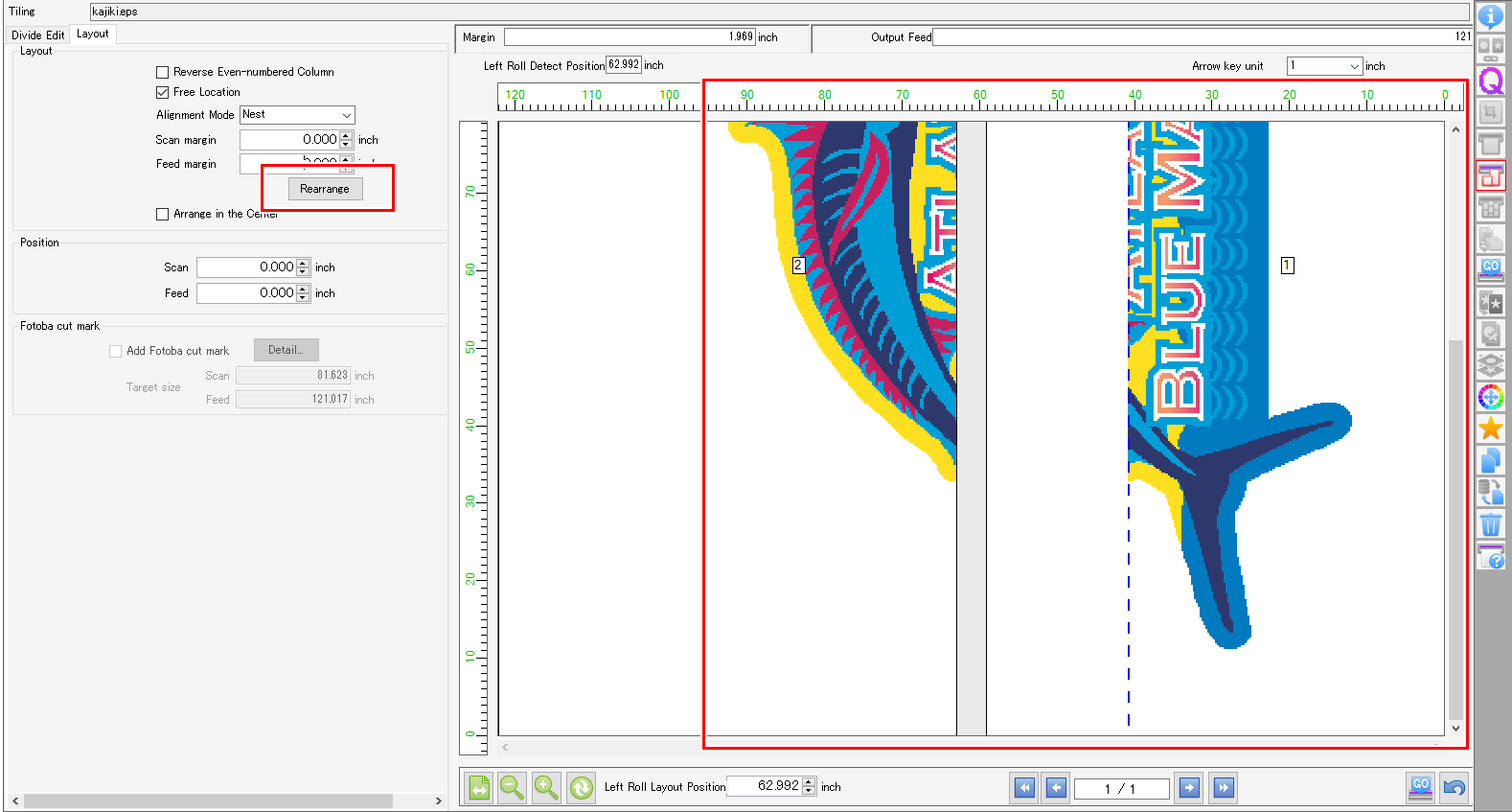
Task: Click the left panel horizontal scrollbar
Action: tap(208, 800)
